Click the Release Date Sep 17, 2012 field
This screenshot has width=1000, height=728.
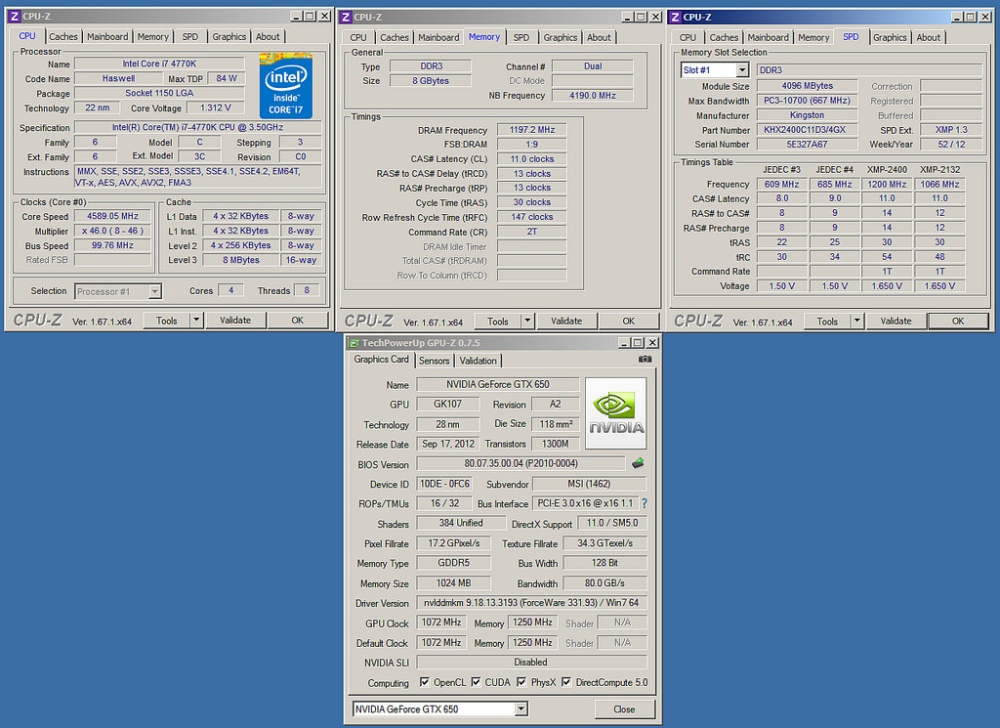tap(448, 444)
